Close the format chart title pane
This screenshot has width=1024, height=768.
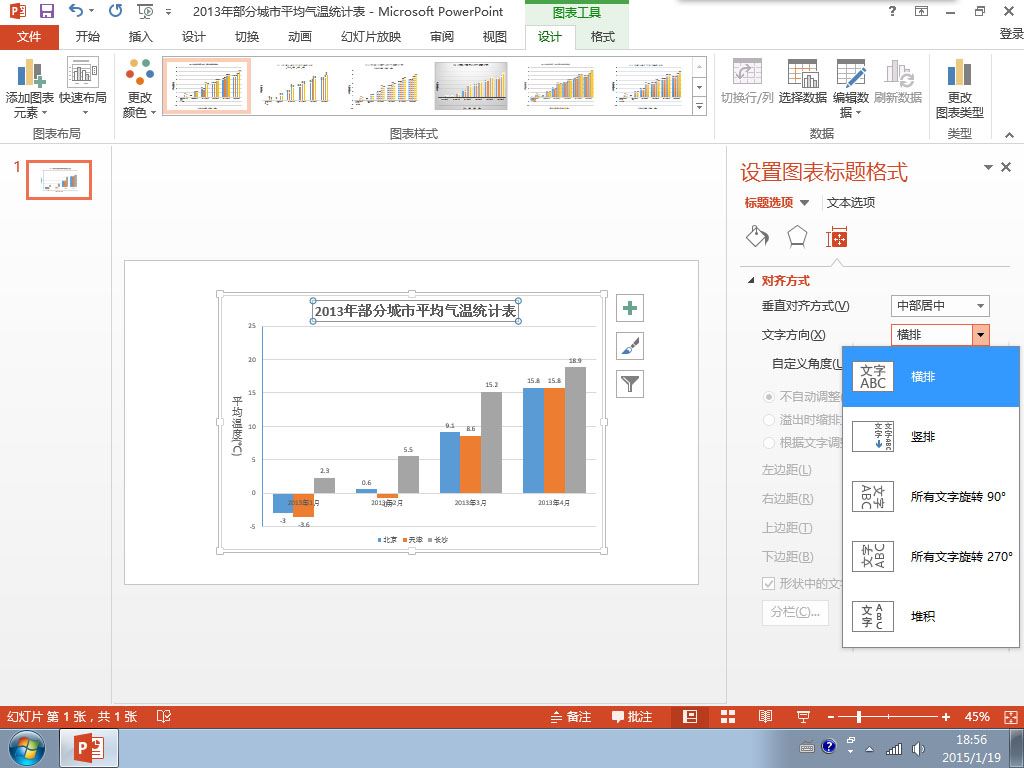pyautogui.click(x=1006, y=167)
